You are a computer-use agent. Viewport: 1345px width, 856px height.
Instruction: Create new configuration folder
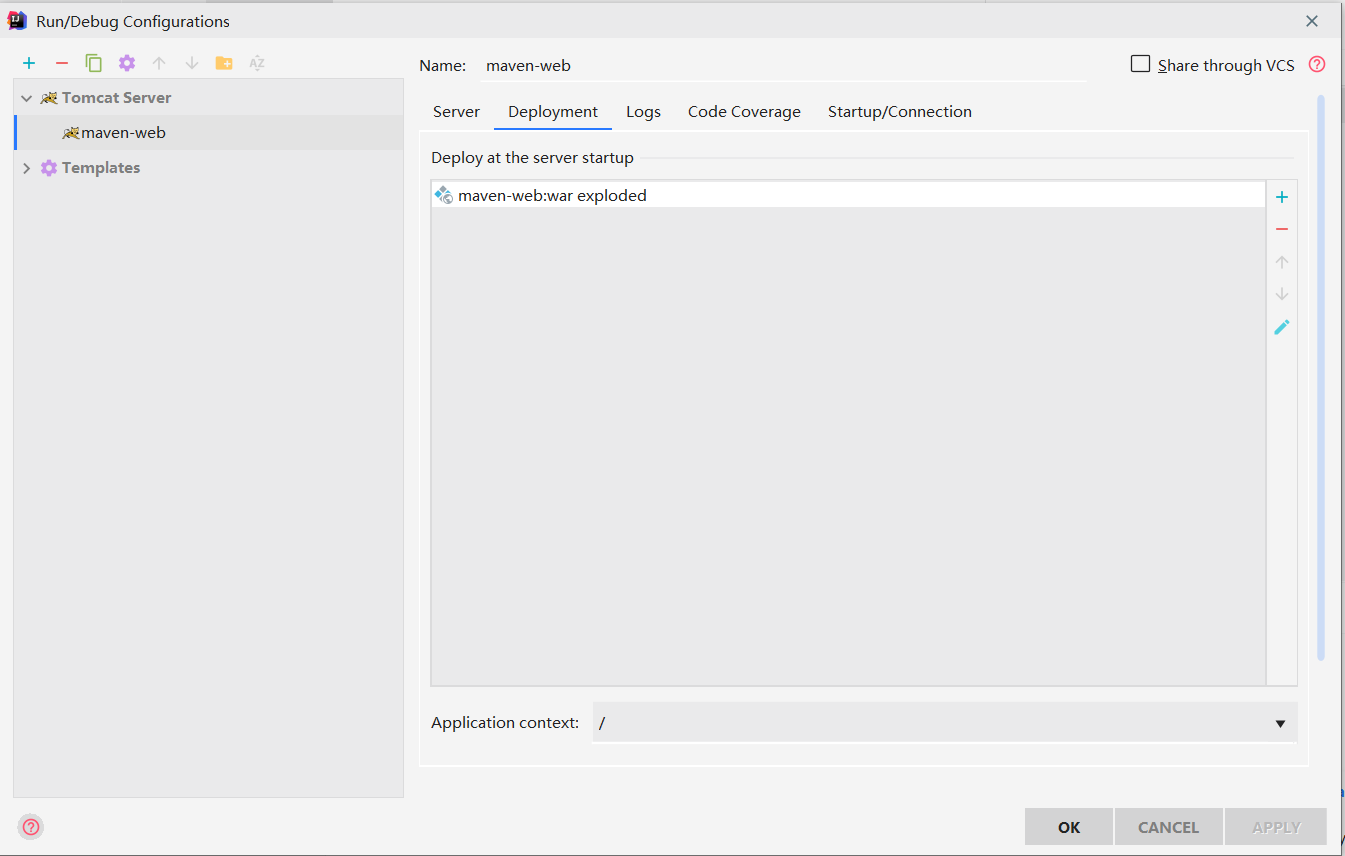tap(224, 63)
